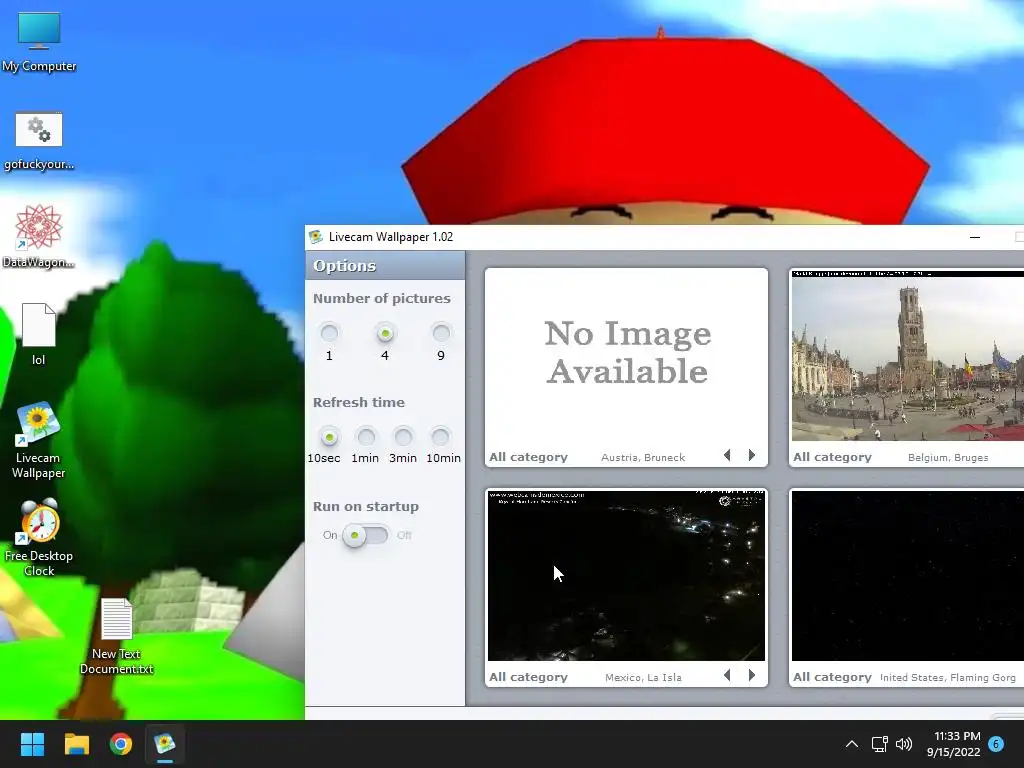The height and width of the screenshot is (768, 1024).
Task: Open File Explorer from the taskbar
Action: (76, 744)
